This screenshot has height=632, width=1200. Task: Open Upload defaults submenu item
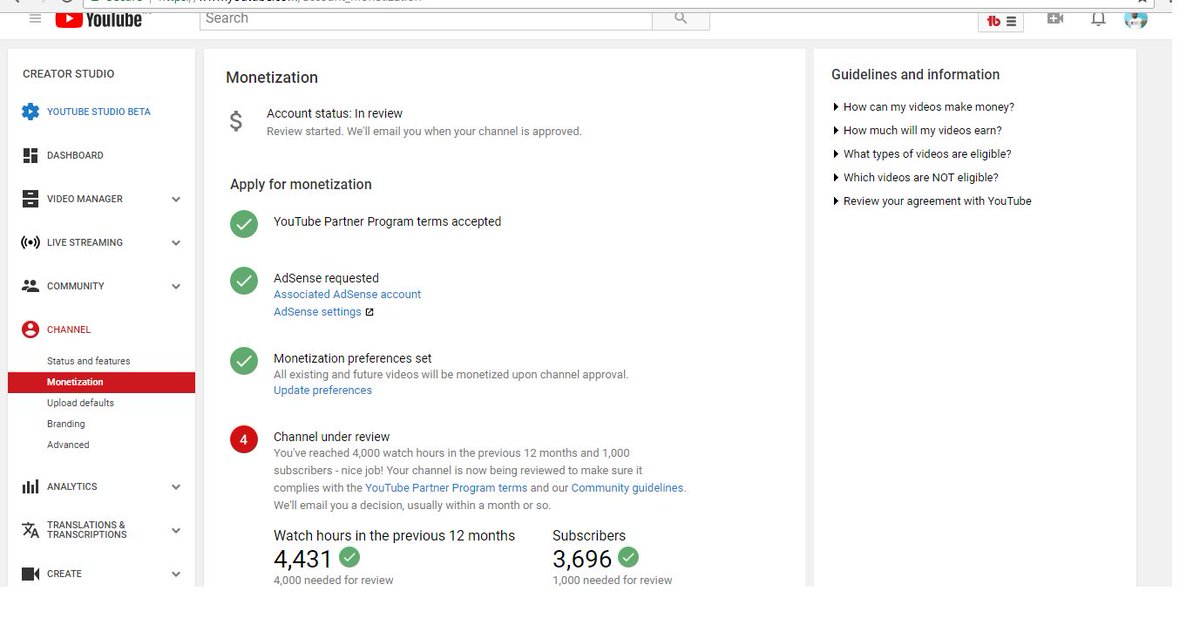(80, 403)
